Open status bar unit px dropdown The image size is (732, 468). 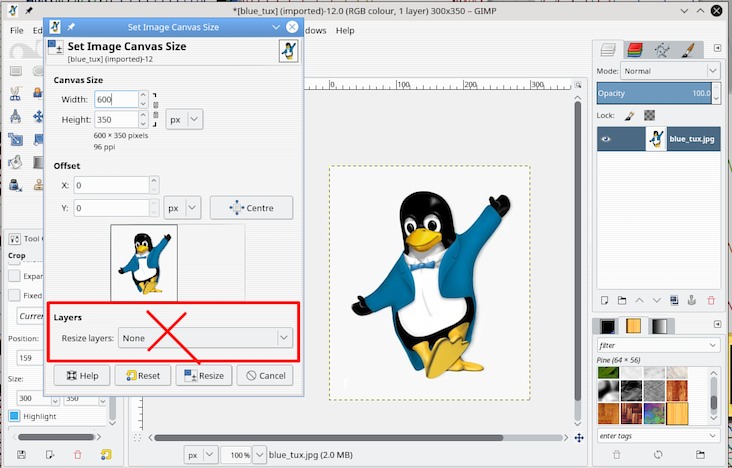coord(201,454)
